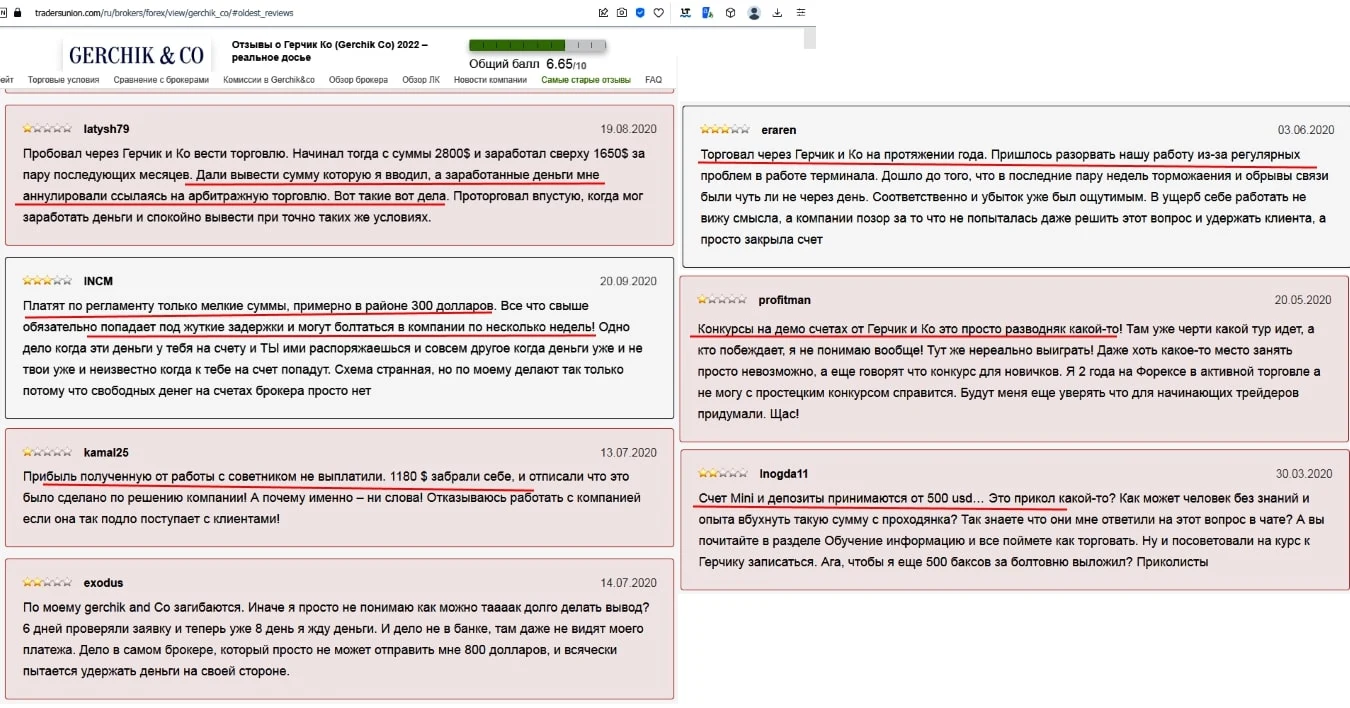Open the browser settings sliders icon
The height and width of the screenshot is (708, 1350).
pyautogui.click(x=799, y=13)
